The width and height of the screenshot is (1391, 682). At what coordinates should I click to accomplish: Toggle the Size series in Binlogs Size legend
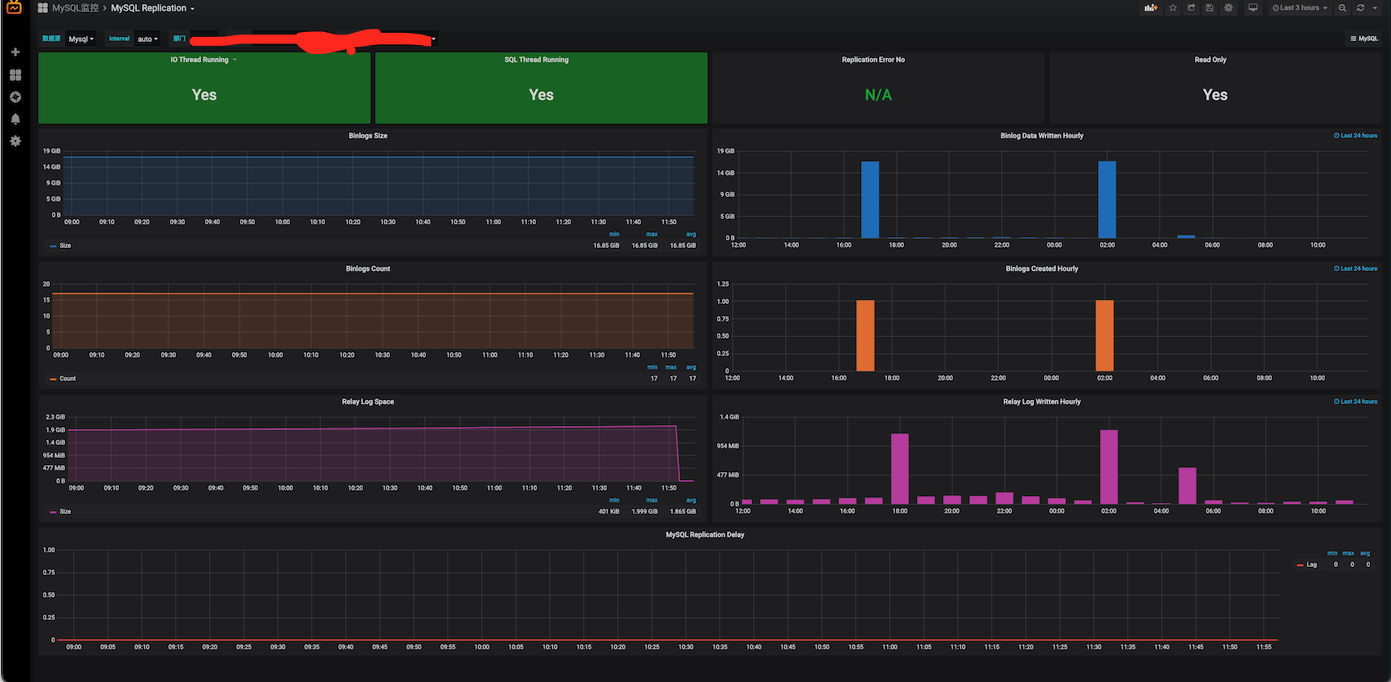click(64, 245)
